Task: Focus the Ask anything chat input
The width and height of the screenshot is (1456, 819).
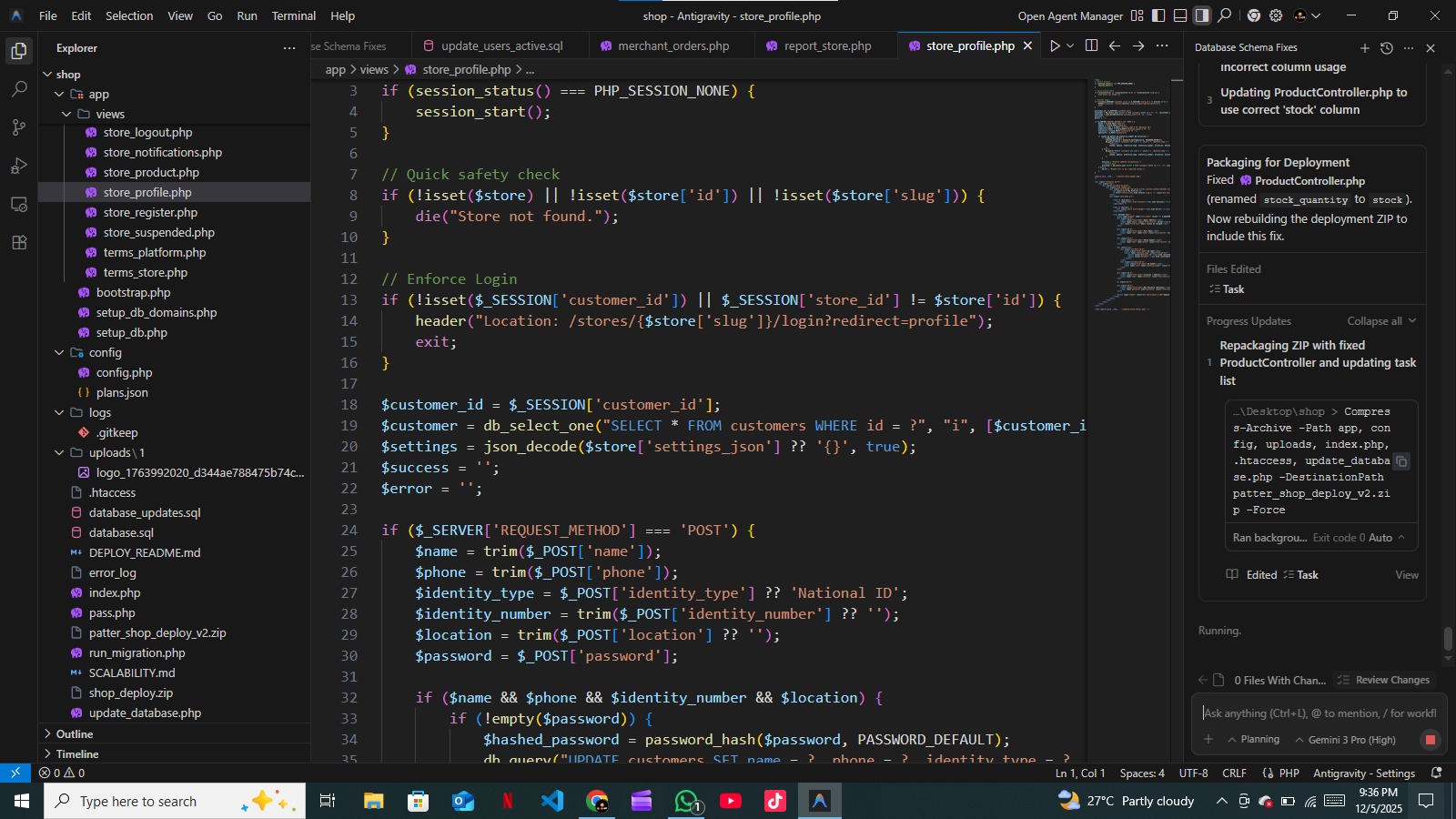Action: (x=1318, y=713)
